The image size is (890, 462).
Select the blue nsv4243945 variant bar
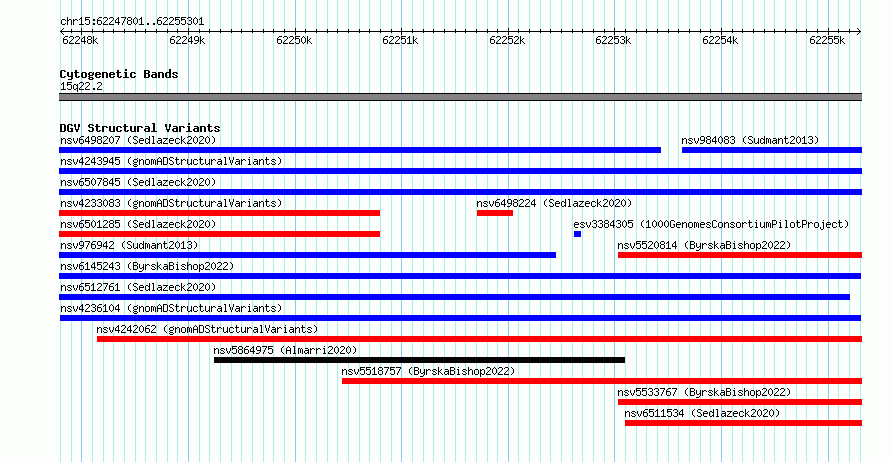click(460, 171)
